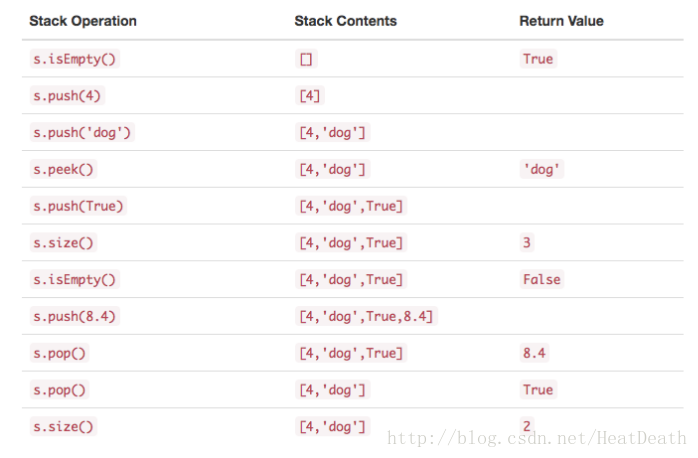Click the Stack Operation column header
This screenshot has width=698, height=458.
pos(83,21)
